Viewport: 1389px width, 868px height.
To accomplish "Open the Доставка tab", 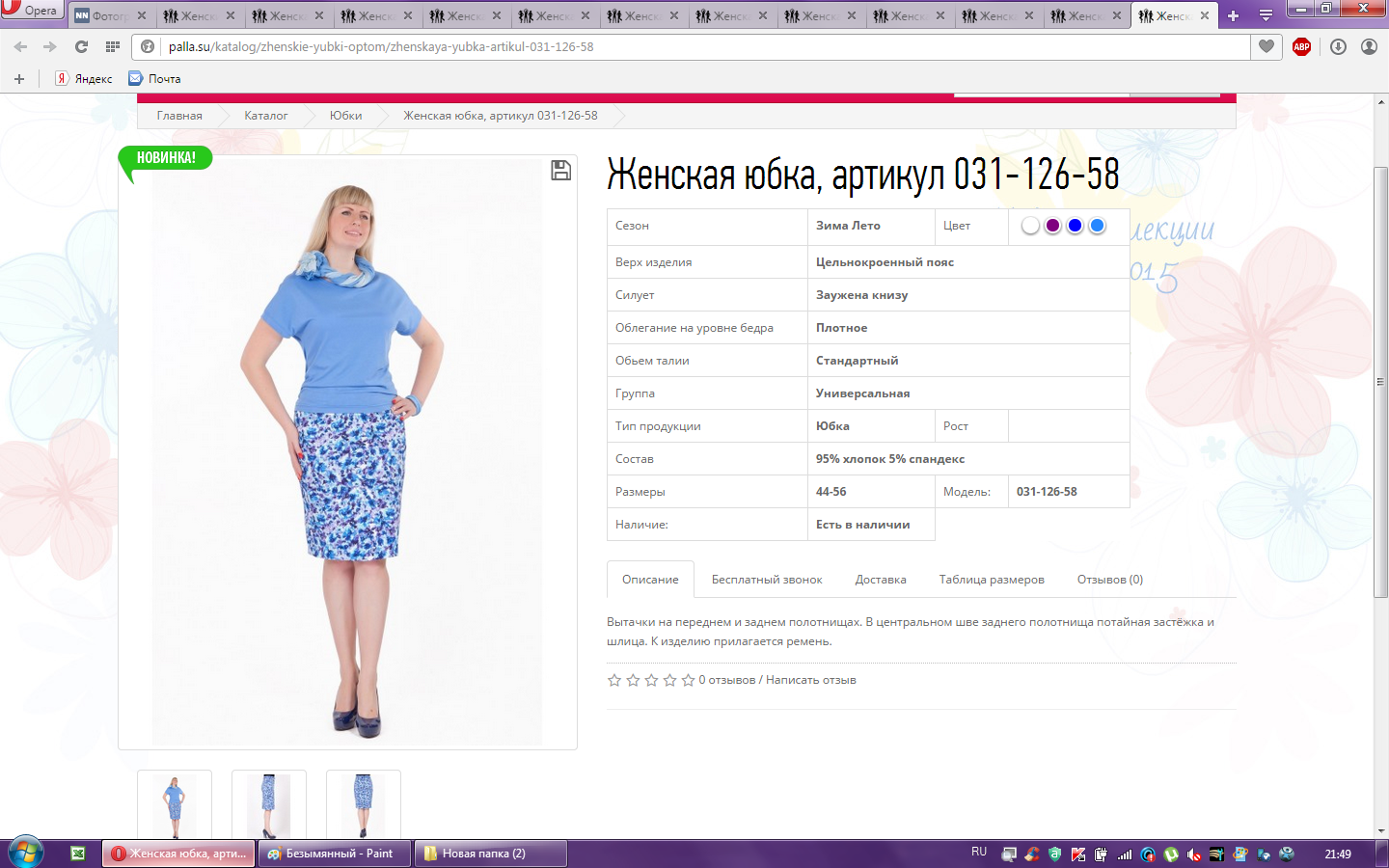I will click(881, 580).
